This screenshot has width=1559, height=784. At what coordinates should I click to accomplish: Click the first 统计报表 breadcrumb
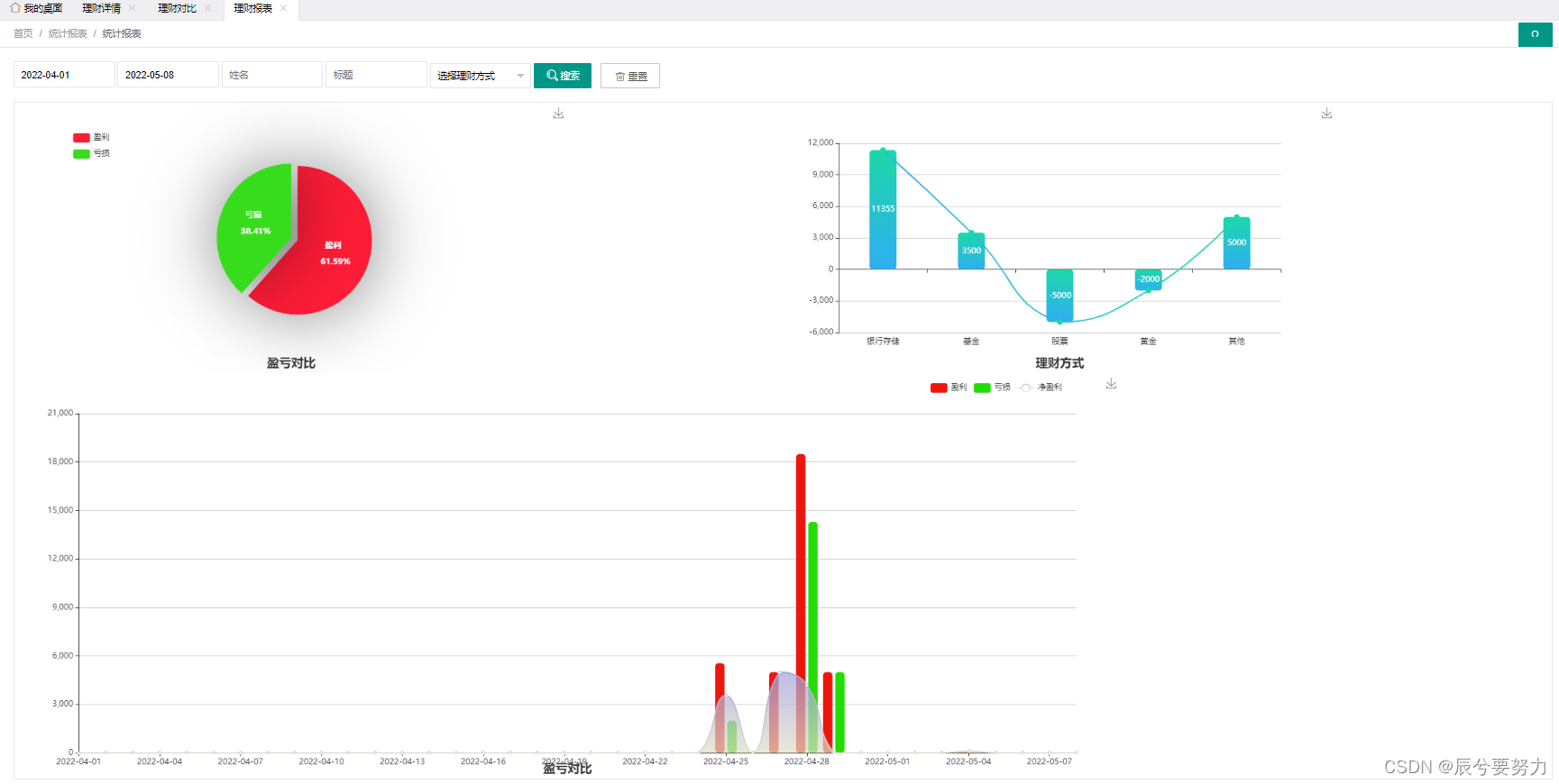coord(68,33)
